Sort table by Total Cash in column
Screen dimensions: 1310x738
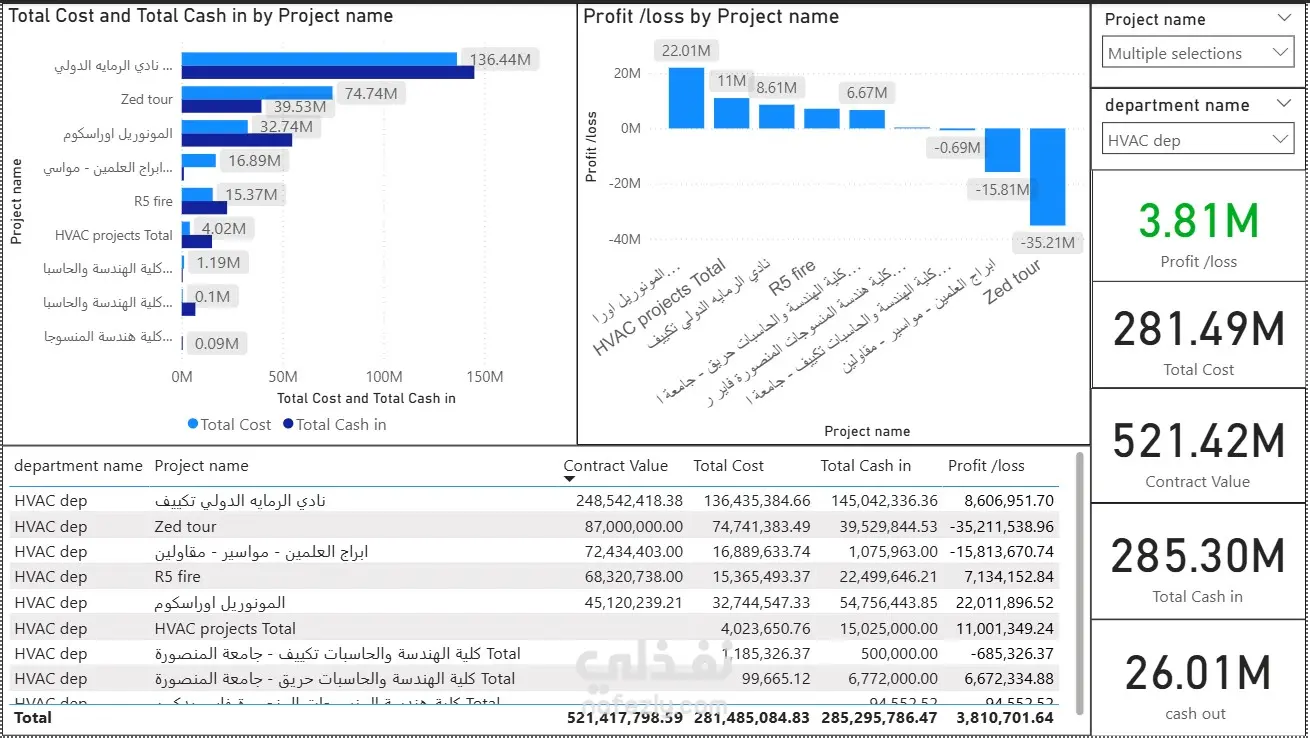click(866, 465)
